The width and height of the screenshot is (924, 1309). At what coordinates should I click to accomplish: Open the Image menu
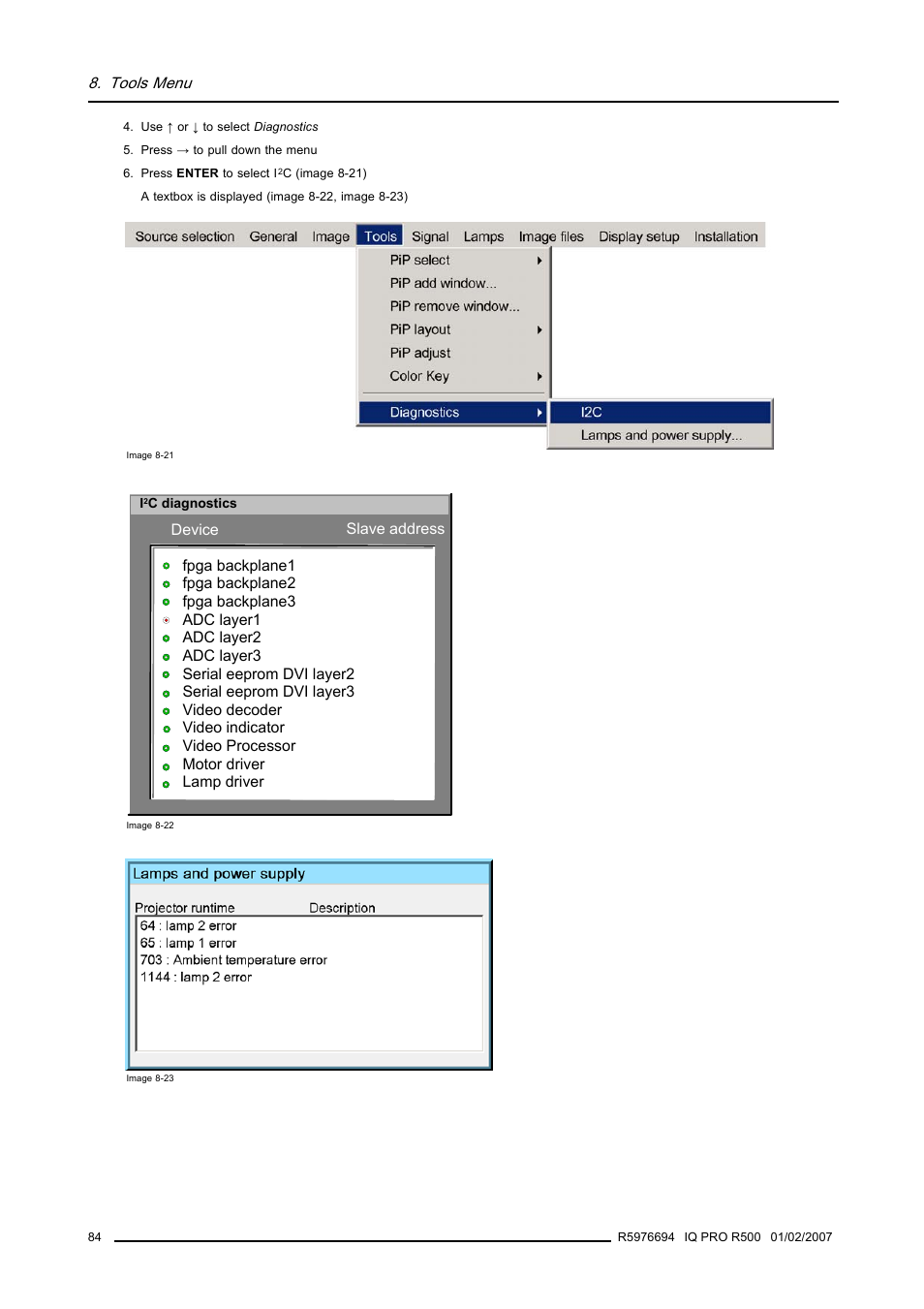(330, 236)
